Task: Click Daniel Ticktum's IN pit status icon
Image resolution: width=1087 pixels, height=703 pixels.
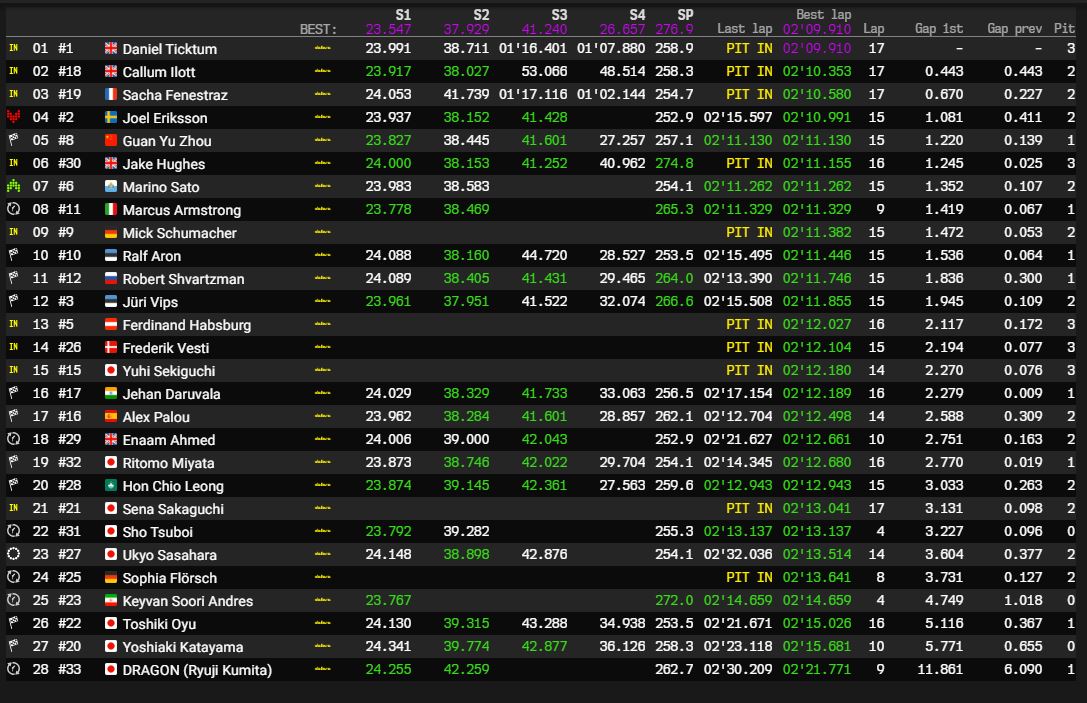Action: coord(13,48)
